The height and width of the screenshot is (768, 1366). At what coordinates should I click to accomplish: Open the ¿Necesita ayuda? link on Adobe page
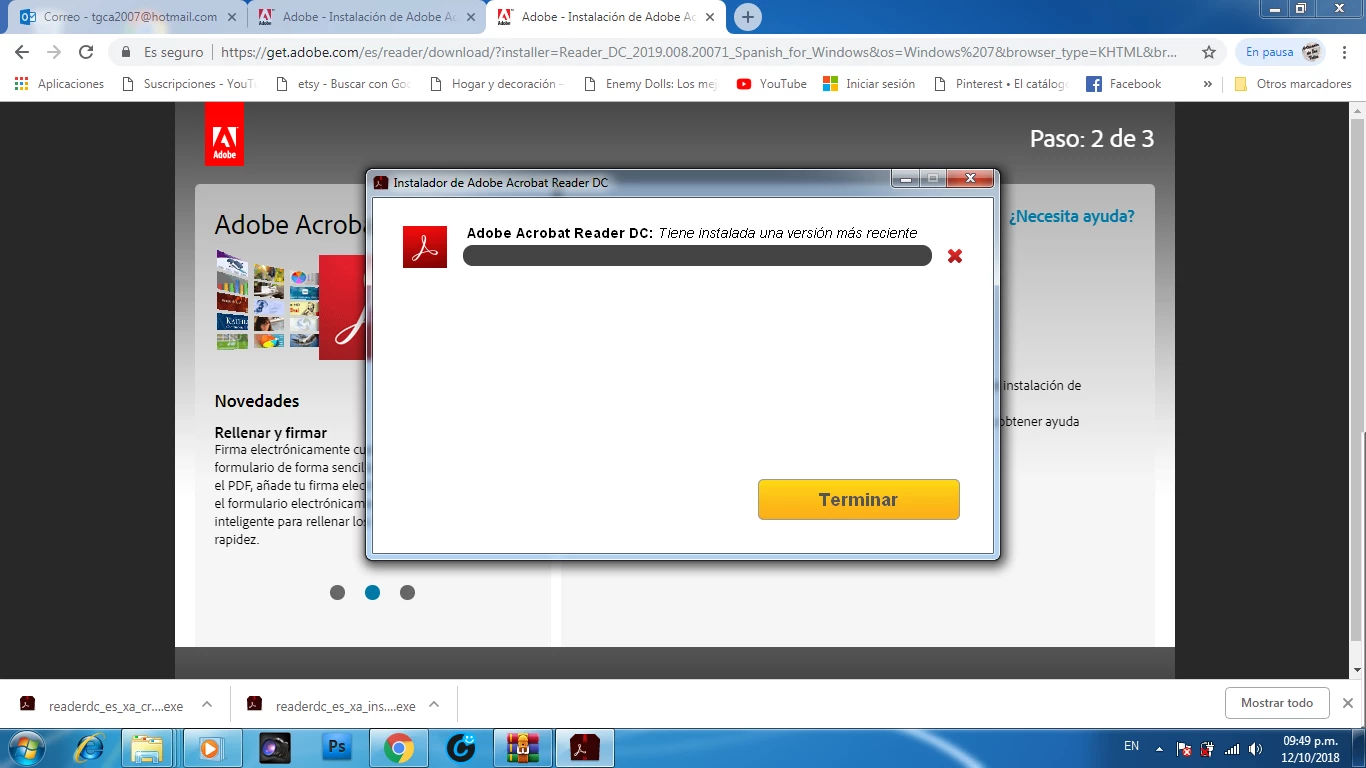tap(1071, 216)
